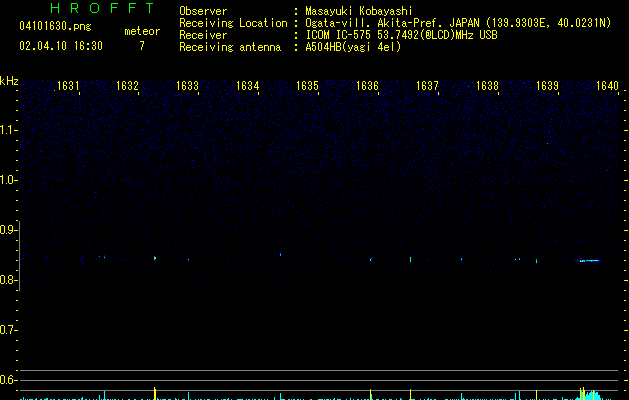Click the cyan power burst before 1640
629x400 pixels.
589,394
